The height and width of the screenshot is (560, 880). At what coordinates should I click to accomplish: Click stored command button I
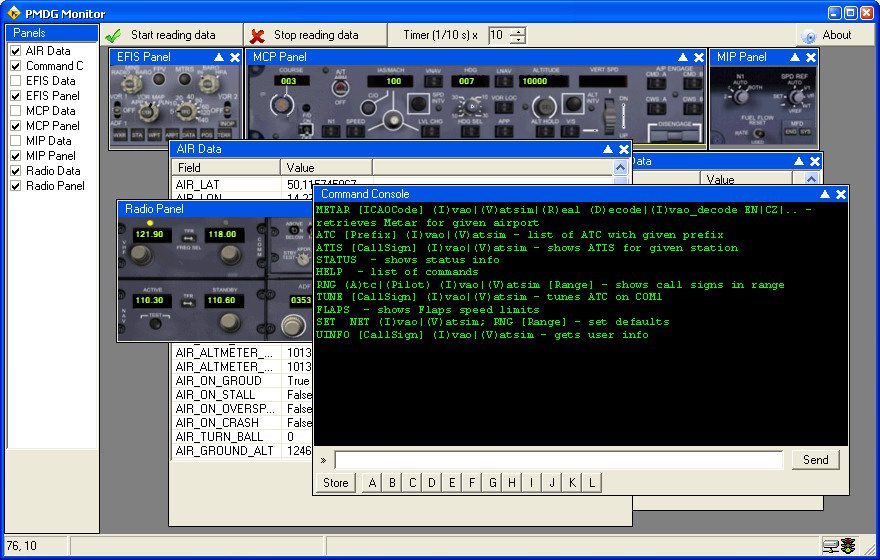pyautogui.click(x=531, y=483)
